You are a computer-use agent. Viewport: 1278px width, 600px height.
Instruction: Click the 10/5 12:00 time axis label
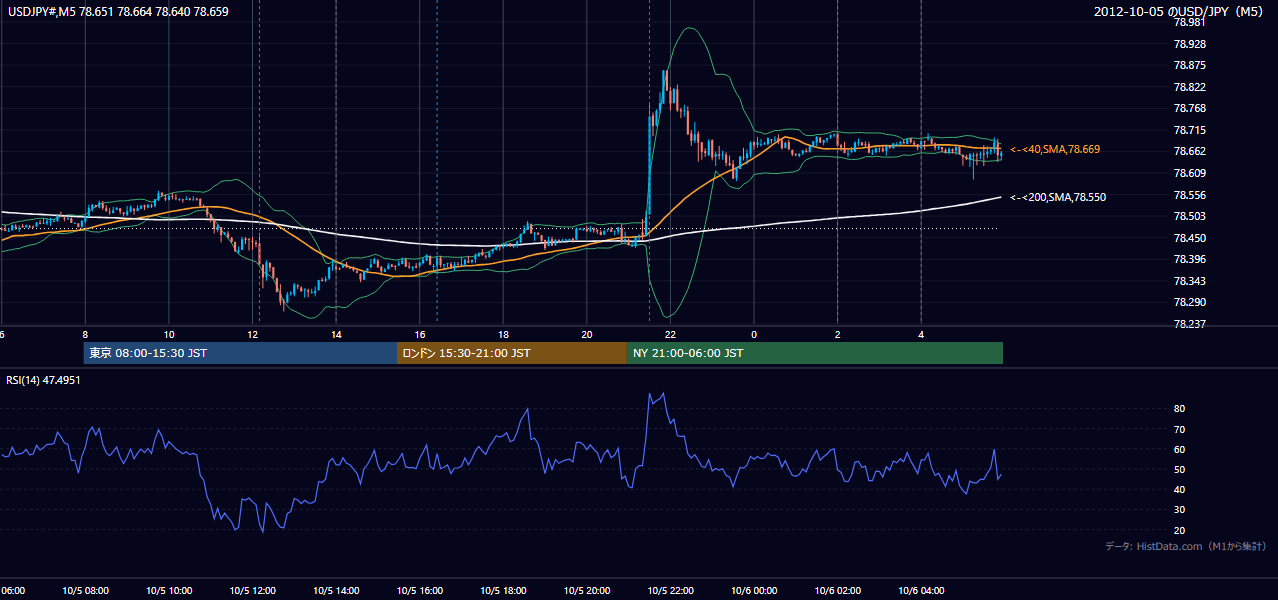click(252, 590)
